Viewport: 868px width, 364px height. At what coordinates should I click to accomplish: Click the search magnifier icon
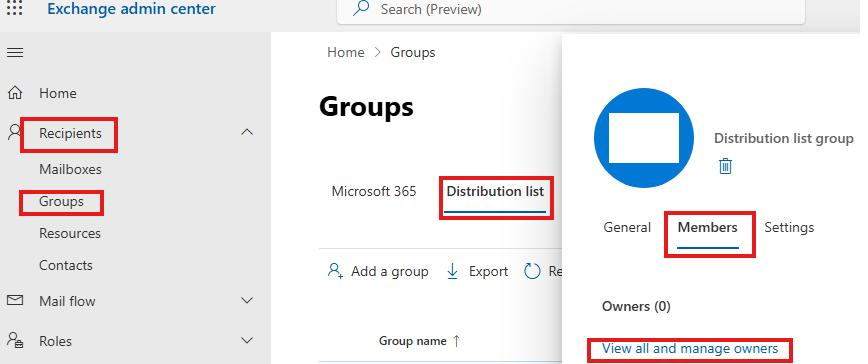pyautogui.click(x=361, y=9)
